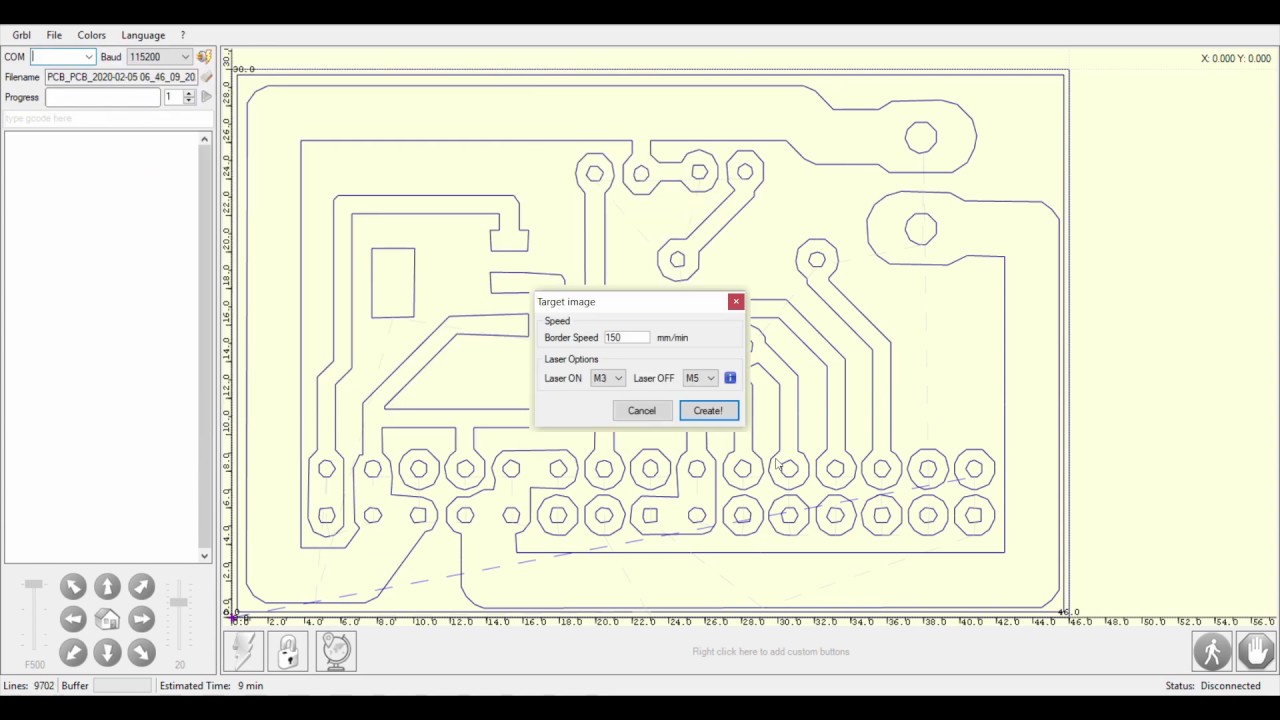Viewport: 1280px width, 720px height.
Task: Click the console log scroll up arrow
Action: point(204,139)
